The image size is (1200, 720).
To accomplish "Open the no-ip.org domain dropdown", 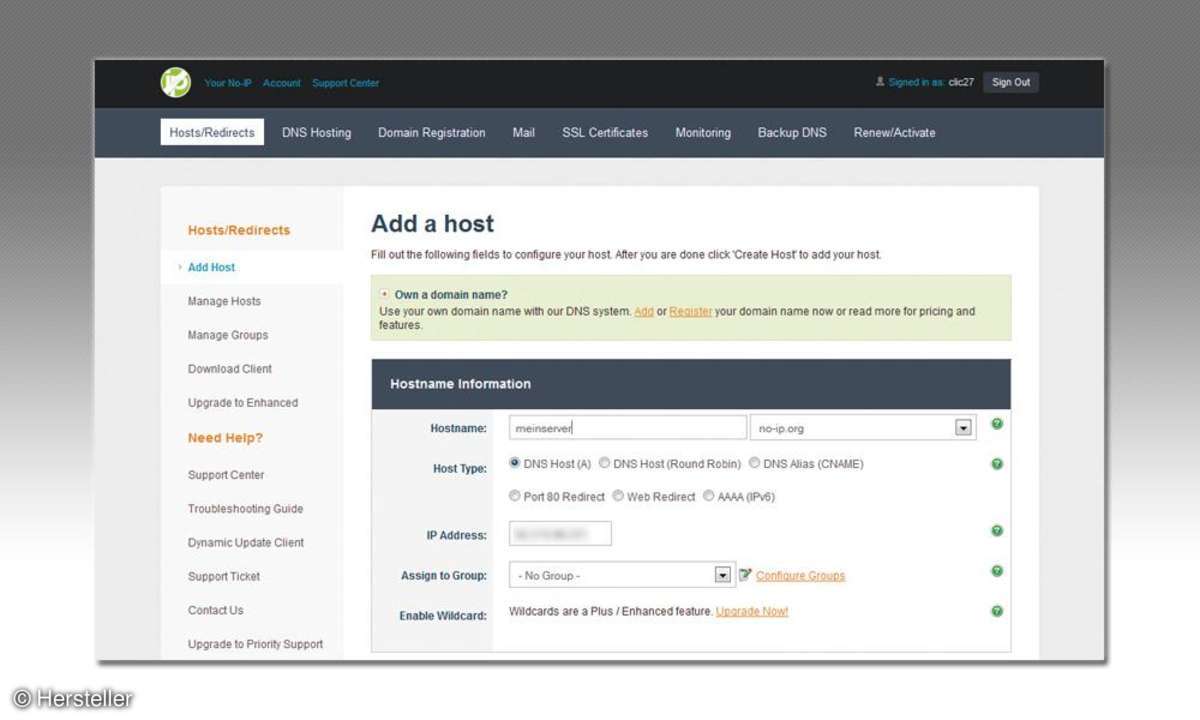I will 863,428.
